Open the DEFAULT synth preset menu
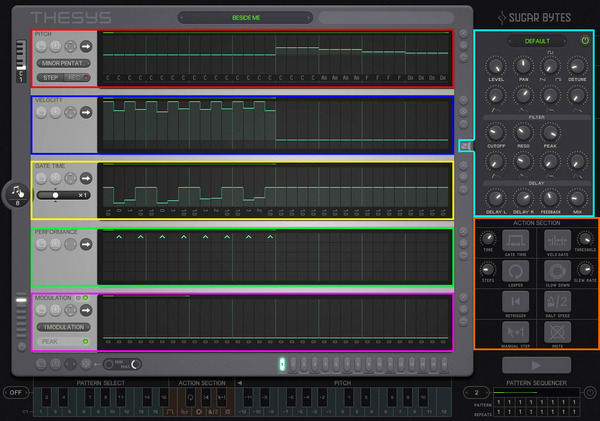600x421 pixels. [537, 41]
